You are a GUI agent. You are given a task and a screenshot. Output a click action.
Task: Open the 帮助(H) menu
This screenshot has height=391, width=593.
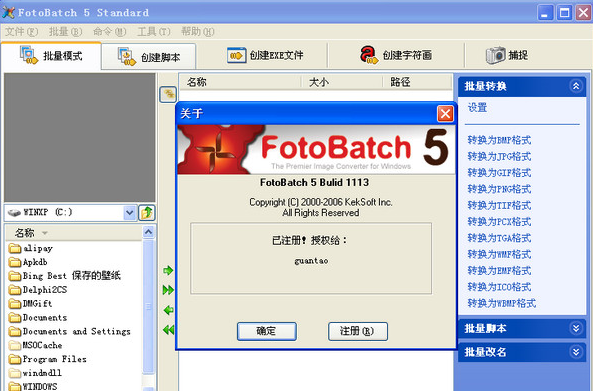pos(197,32)
